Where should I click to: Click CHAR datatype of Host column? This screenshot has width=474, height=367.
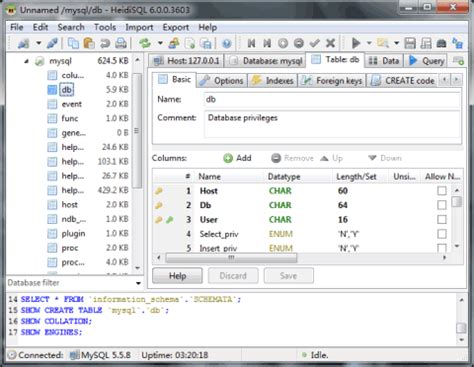tap(280, 191)
